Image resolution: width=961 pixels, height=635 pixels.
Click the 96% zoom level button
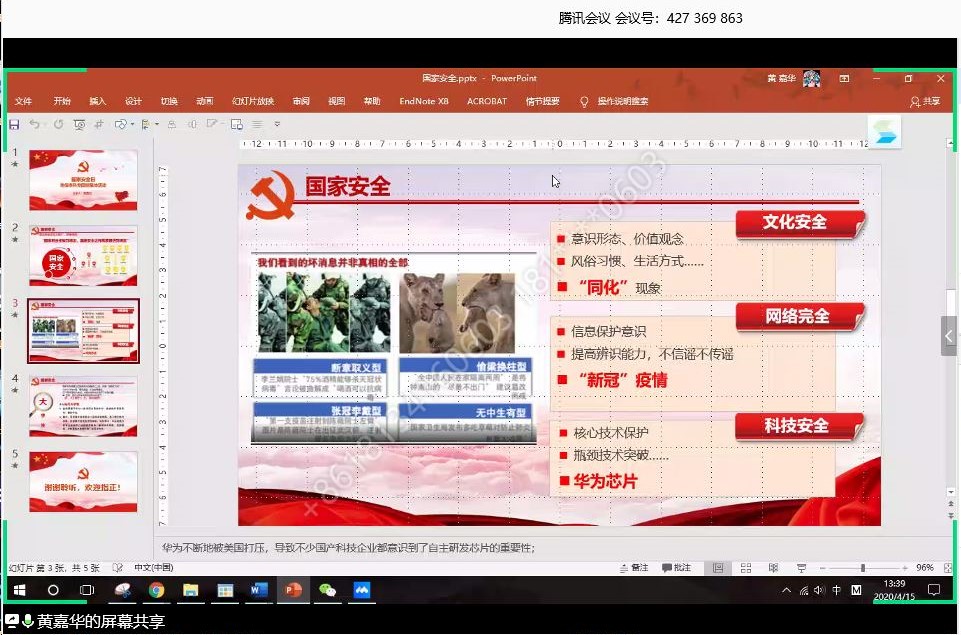click(x=924, y=568)
